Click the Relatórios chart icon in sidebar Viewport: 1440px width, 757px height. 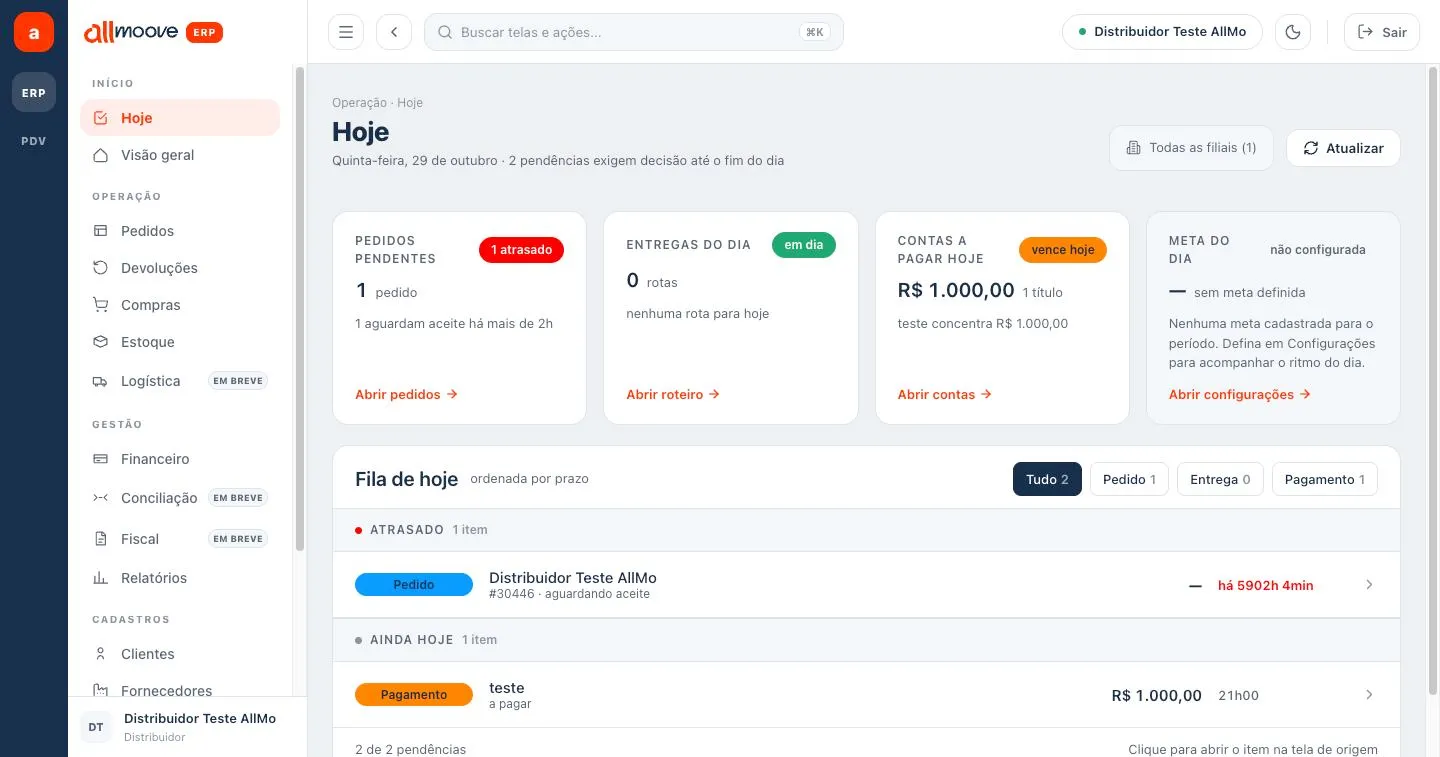pyautogui.click(x=100, y=578)
